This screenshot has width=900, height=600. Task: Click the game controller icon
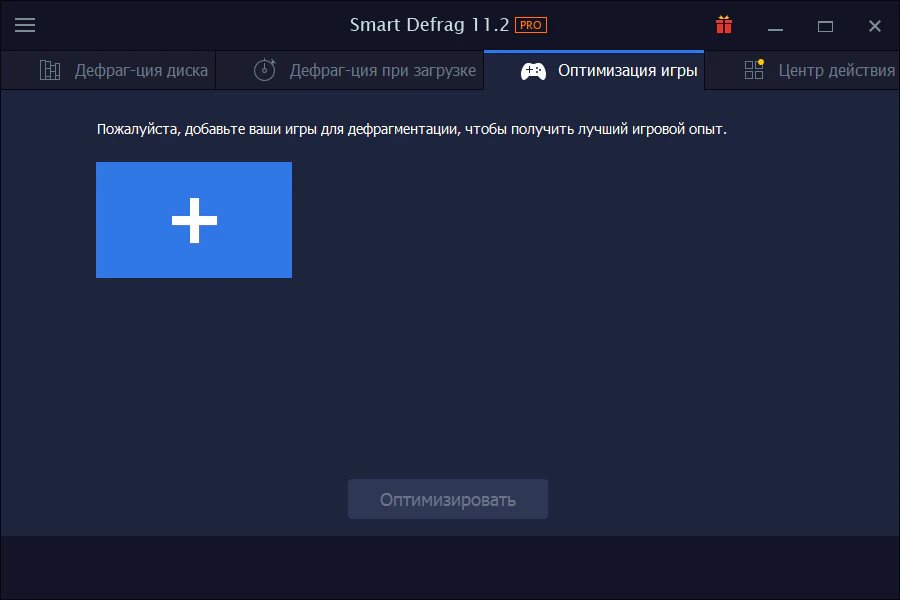(533, 71)
